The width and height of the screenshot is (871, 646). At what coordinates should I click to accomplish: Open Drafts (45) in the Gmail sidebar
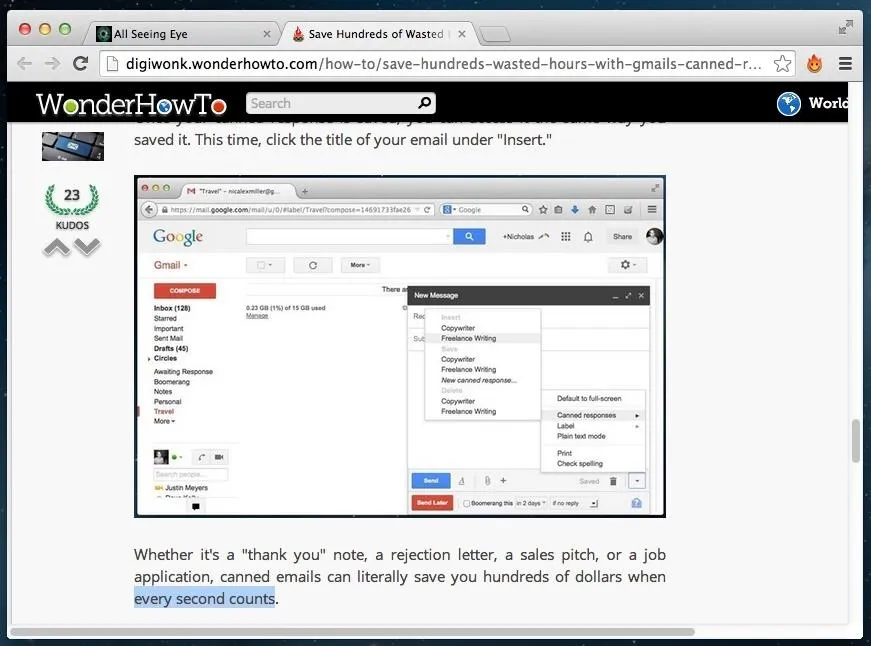(x=171, y=348)
